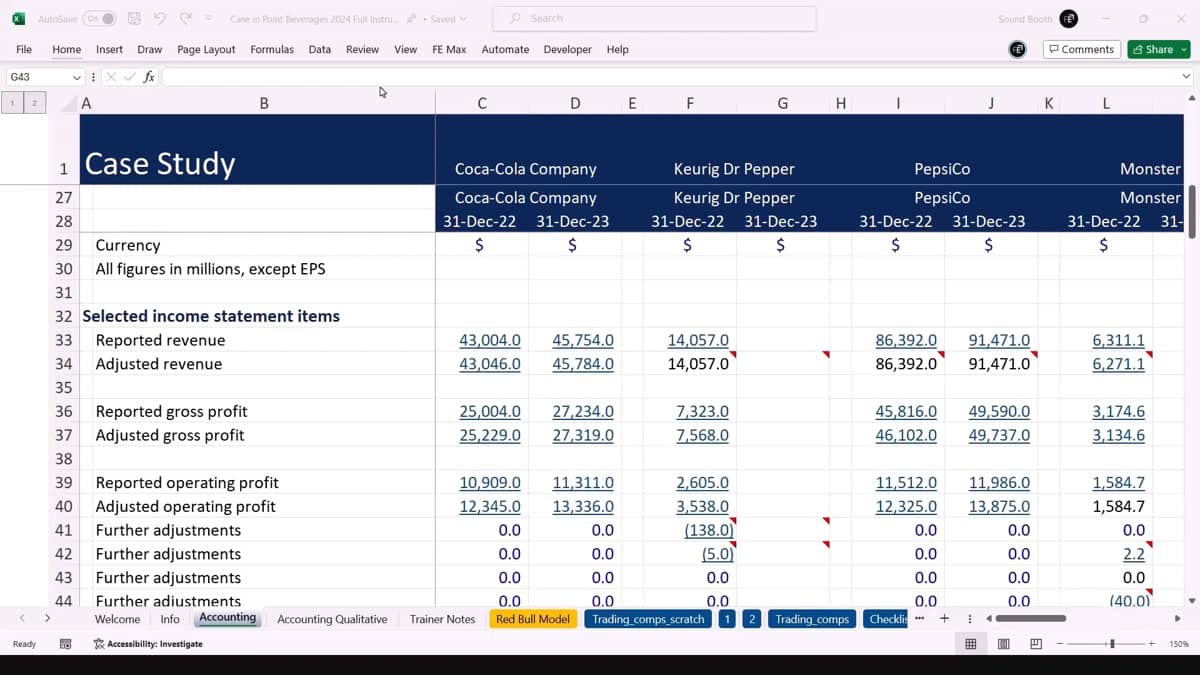
Task: Switch to Accounting Qualitative sheet tab
Action: coord(332,619)
